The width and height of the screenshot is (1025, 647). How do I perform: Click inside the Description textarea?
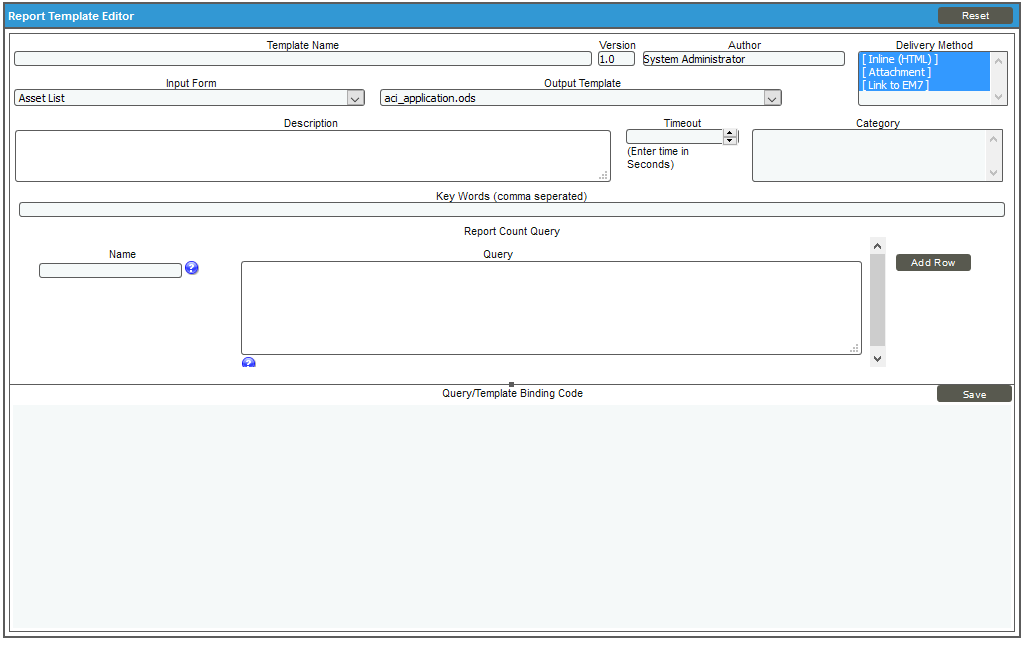310,155
